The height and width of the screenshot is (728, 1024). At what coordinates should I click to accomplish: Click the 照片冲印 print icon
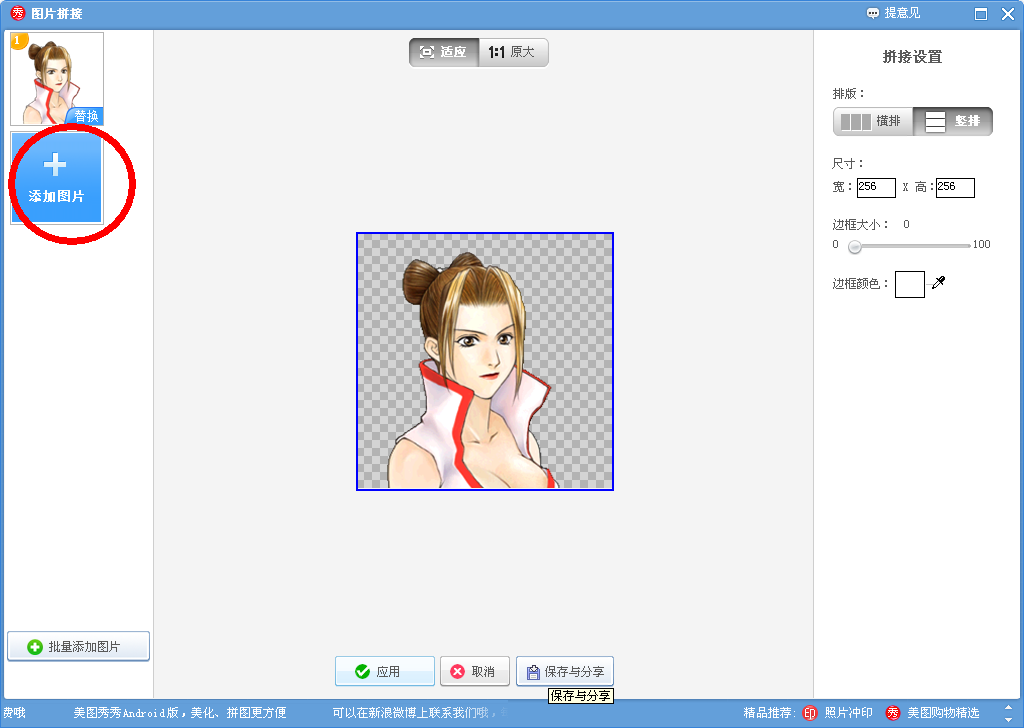click(x=810, y=713)
